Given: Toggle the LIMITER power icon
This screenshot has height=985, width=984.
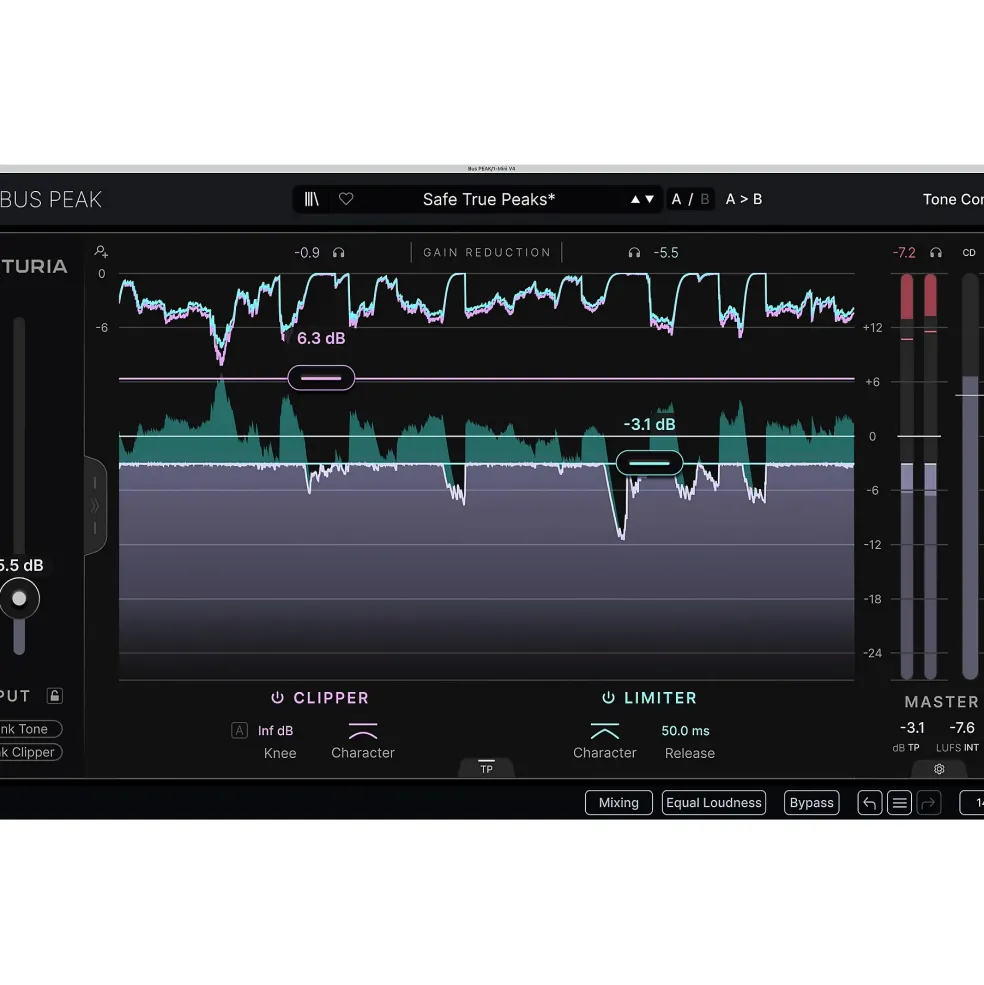Looking at the screenshot, I should tap(608, 698).
